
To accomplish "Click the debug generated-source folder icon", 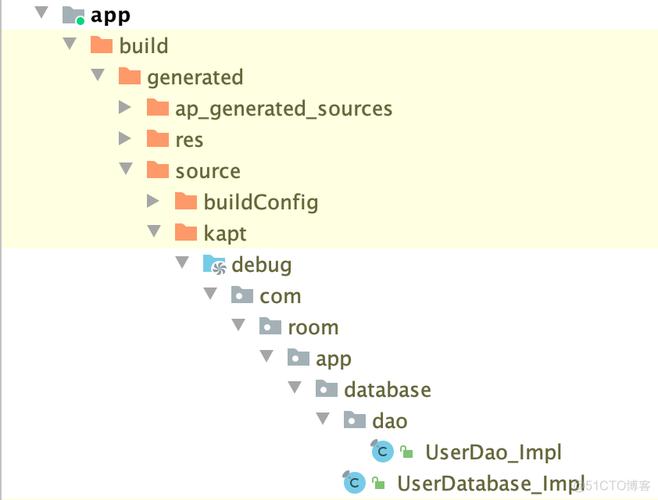I will pos(214,264).
